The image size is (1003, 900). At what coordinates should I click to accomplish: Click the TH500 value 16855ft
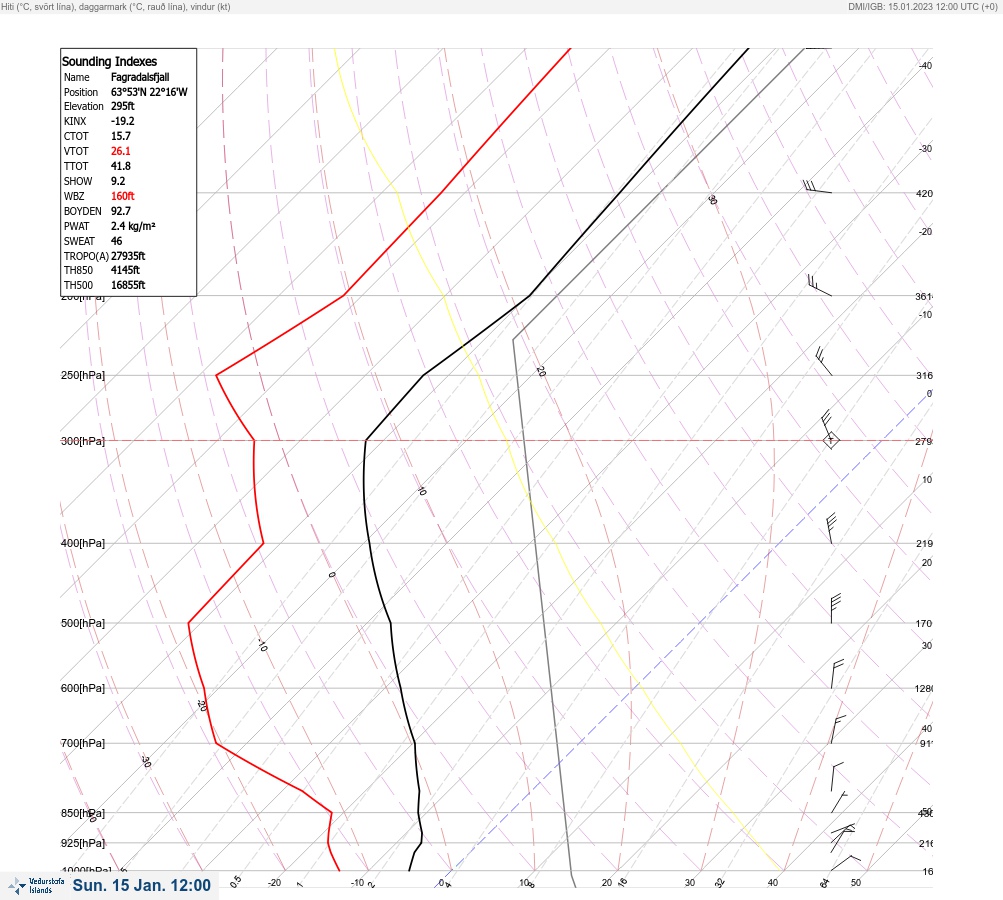(128, 285)
